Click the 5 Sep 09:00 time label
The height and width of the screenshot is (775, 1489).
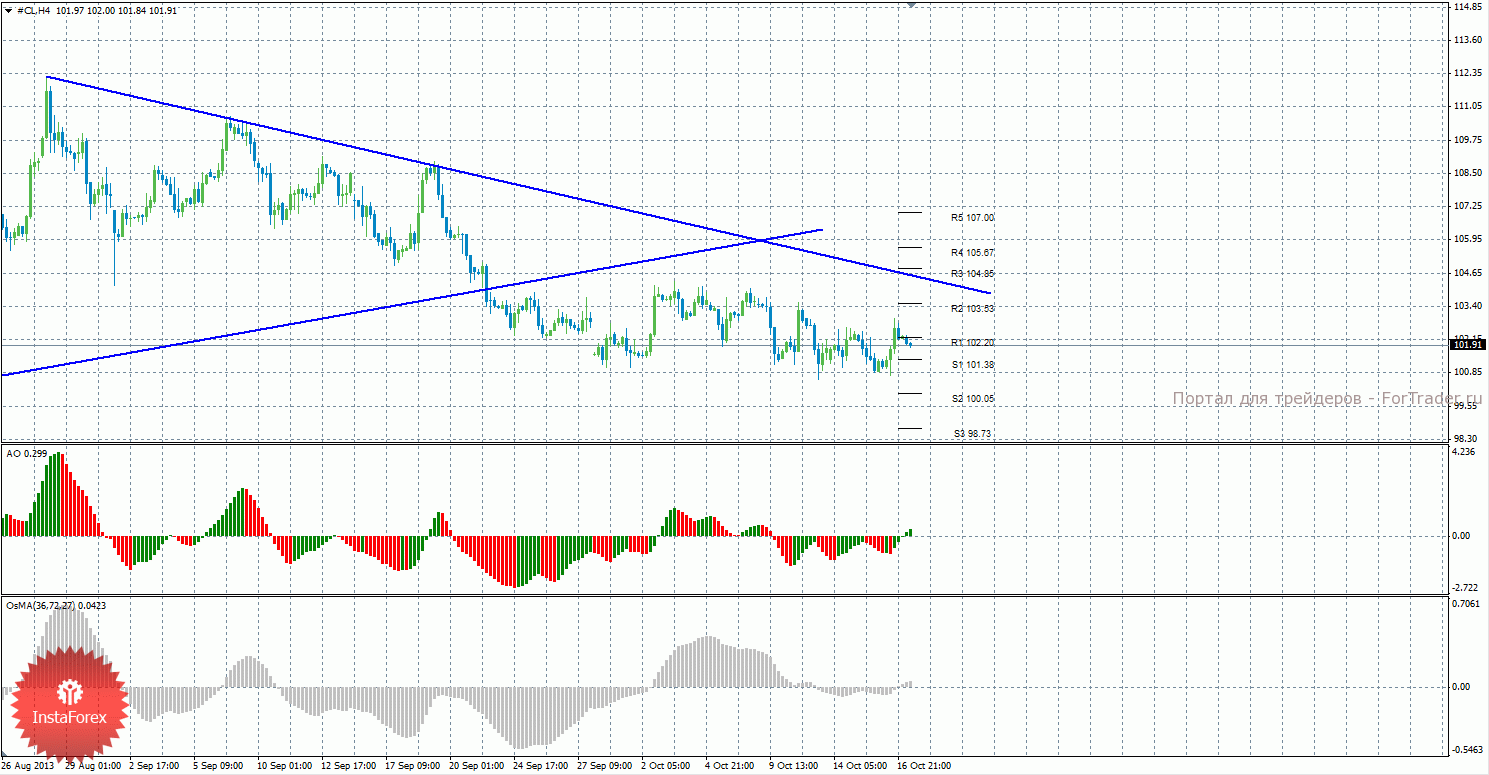point(217,766)
